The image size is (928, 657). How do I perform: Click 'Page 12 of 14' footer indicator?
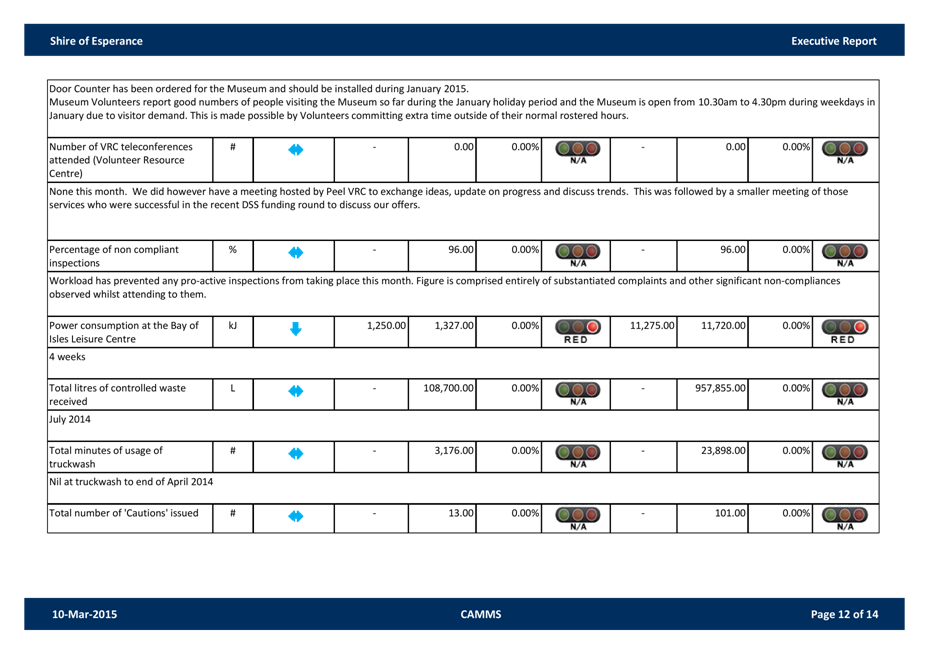click(x=844, y=614)
